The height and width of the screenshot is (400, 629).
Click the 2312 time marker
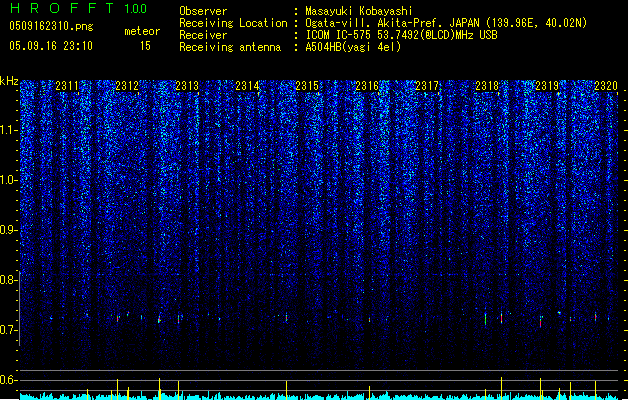(x=127, y=86)
